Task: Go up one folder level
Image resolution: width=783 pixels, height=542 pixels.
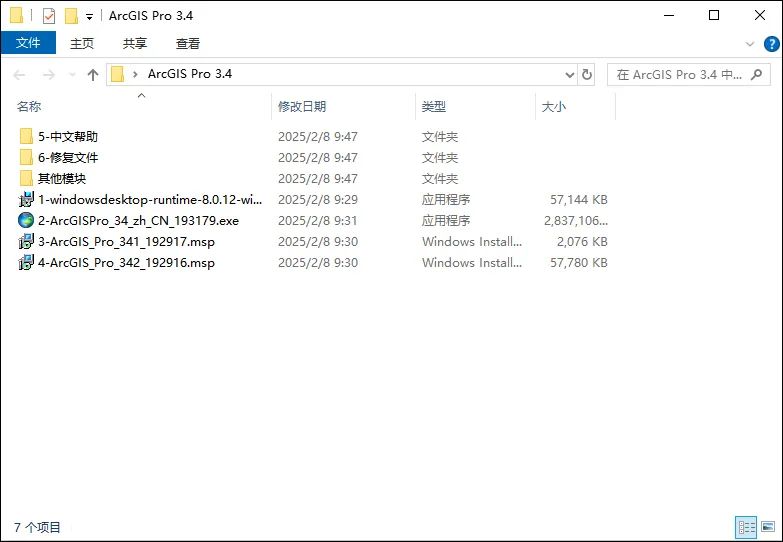Action: (x=92, y=75)
